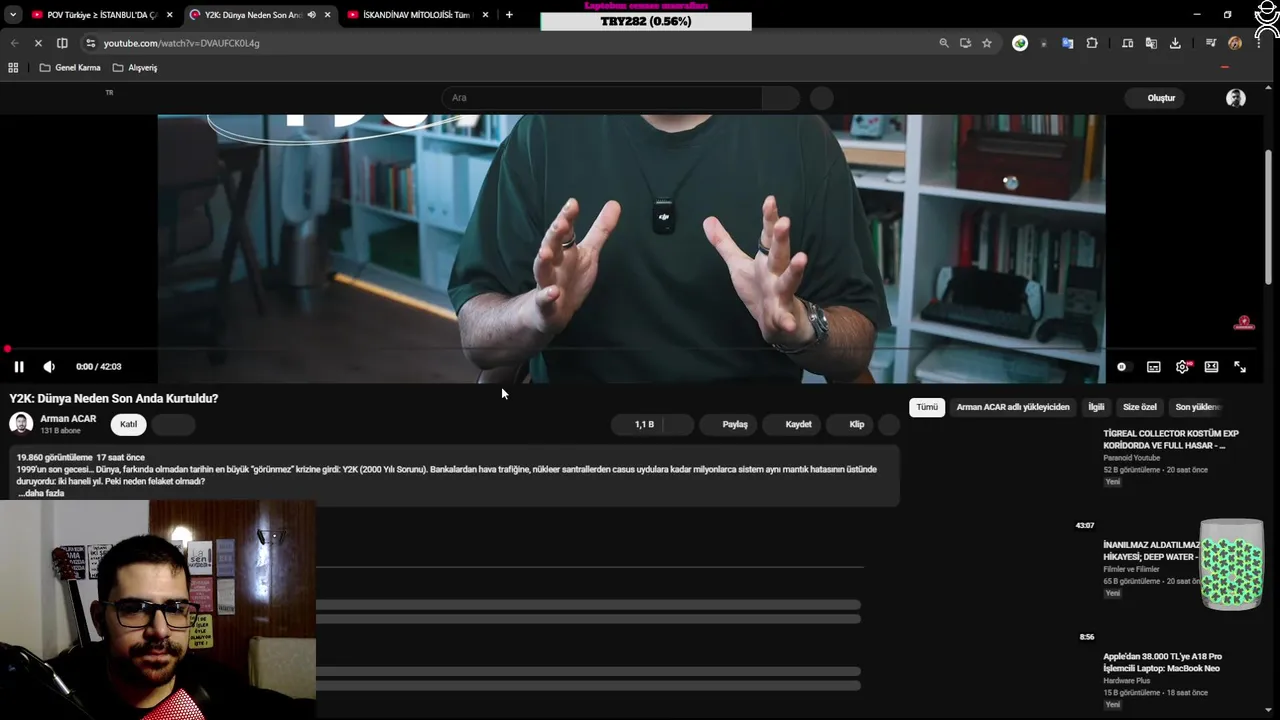This screenshot has height=720, width=1280.
Task: Bookmark this page with star
Action: [x=987, y=43]
